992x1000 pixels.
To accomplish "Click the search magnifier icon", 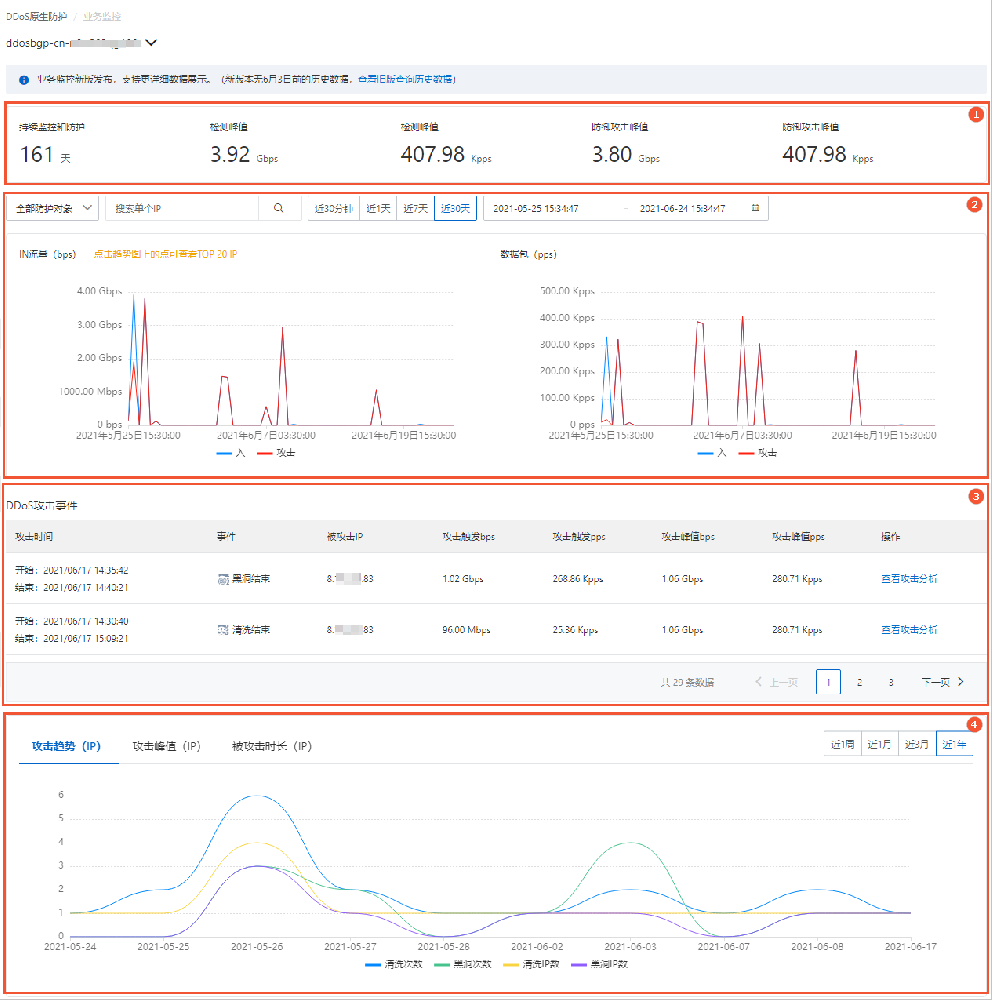I will point(279,208).
